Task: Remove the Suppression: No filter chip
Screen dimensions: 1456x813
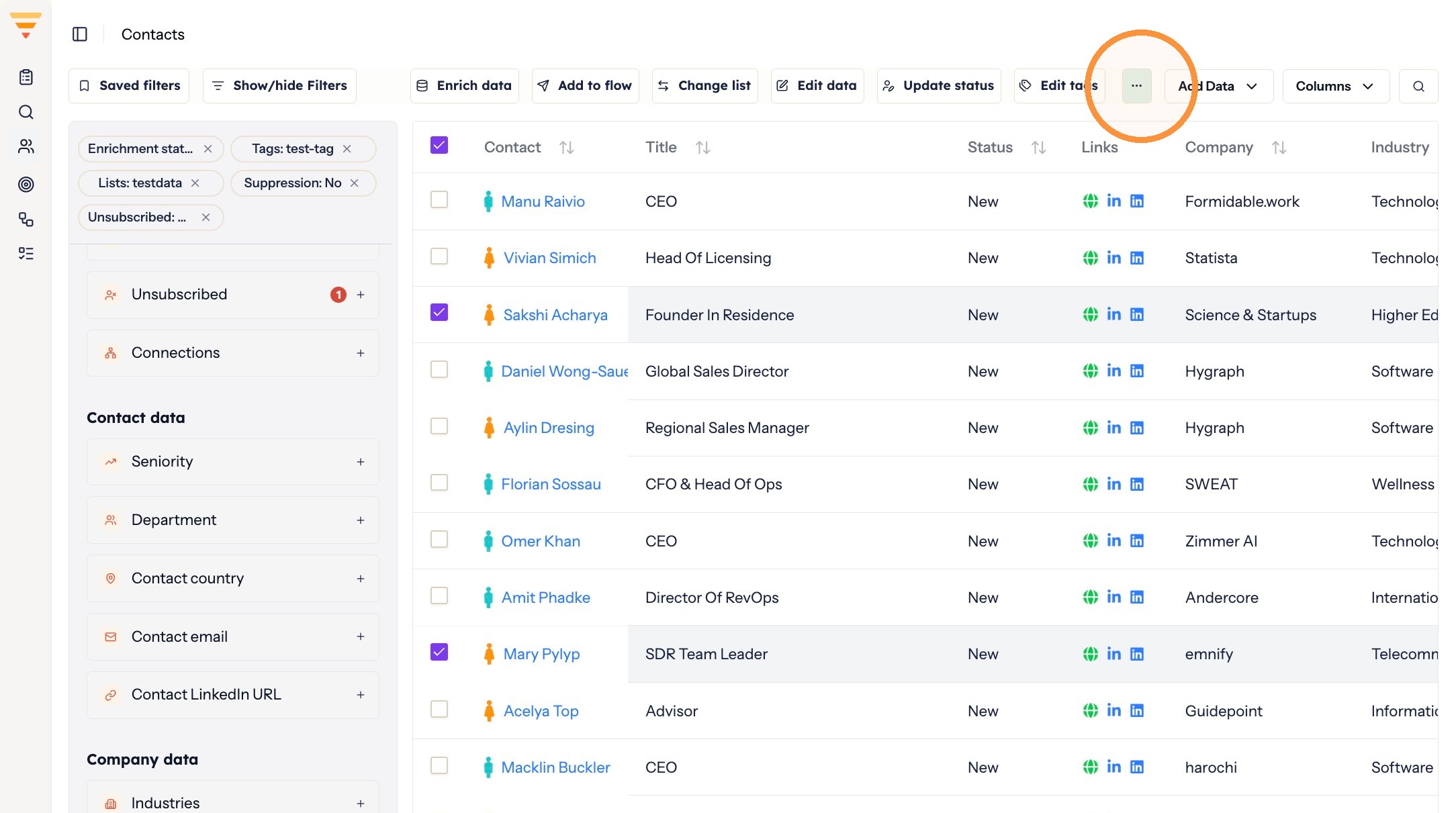Action: coord(355,183)
